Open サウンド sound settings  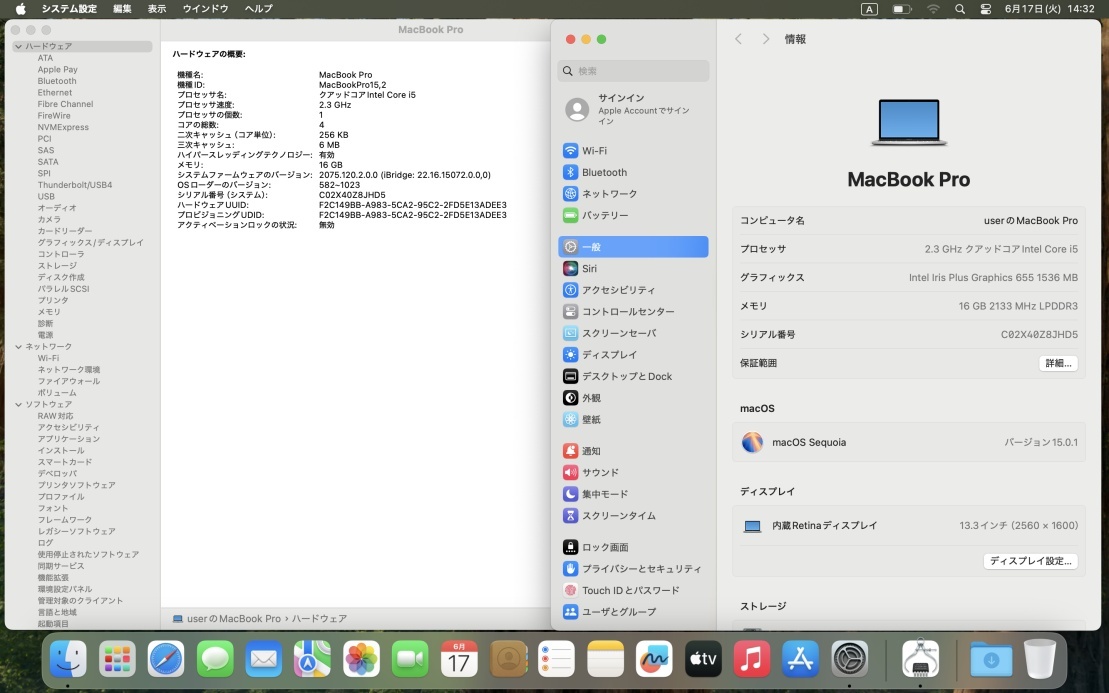(633, 472)
